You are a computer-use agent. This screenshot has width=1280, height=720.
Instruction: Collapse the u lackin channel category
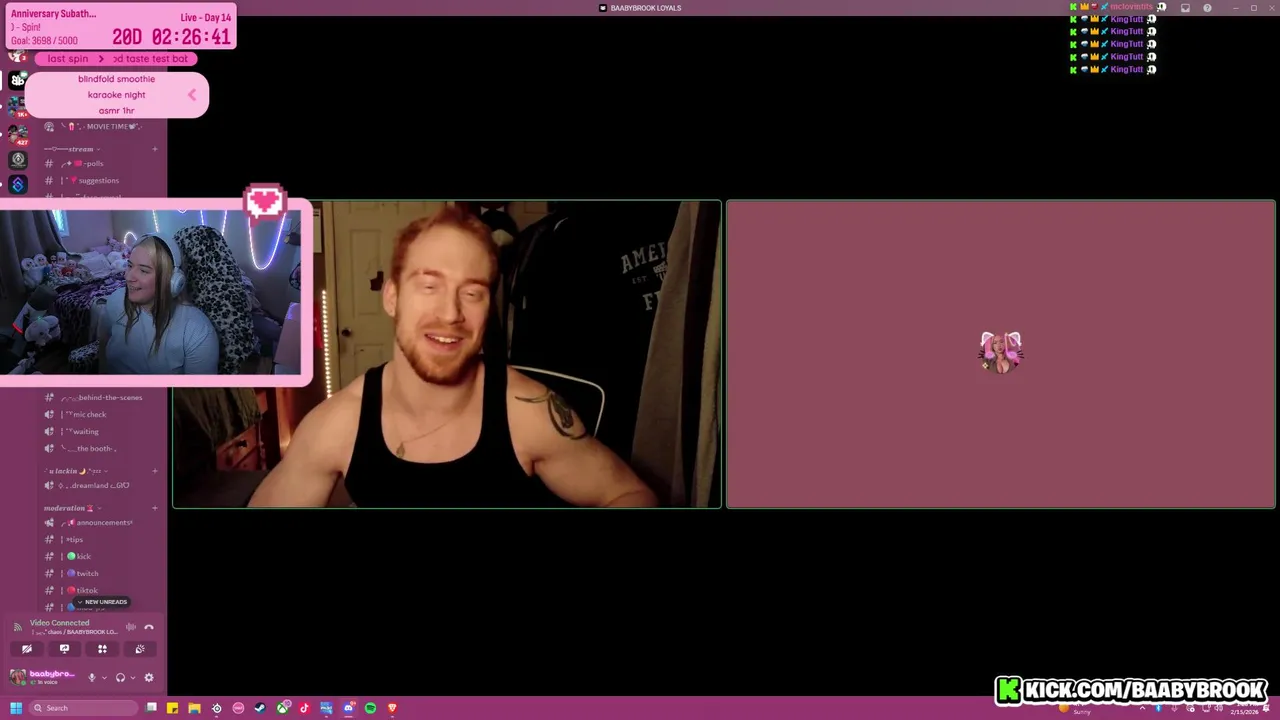(75, 470)
